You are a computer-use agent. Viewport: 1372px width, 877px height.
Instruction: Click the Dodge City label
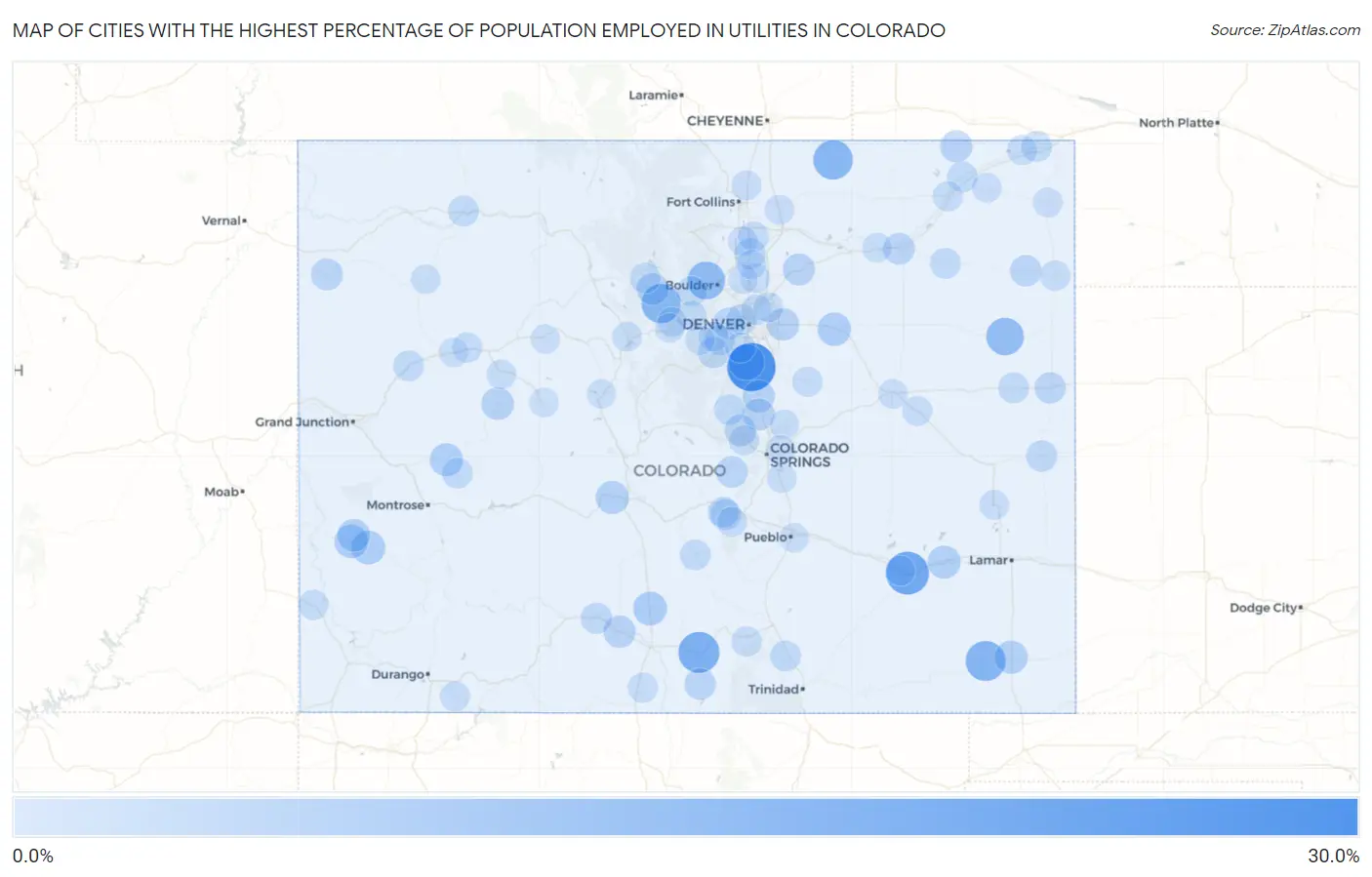pyautogui.click(x=1264, y=608)
